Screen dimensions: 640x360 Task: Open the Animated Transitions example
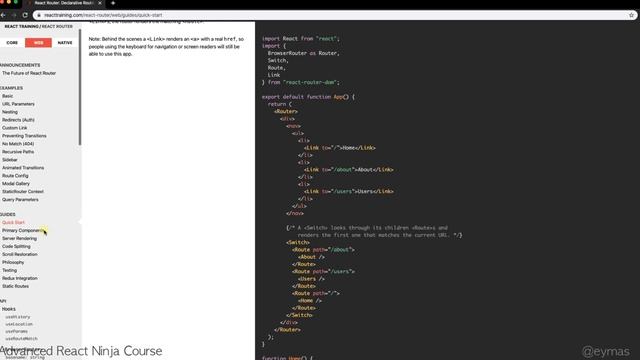[23, 167]
